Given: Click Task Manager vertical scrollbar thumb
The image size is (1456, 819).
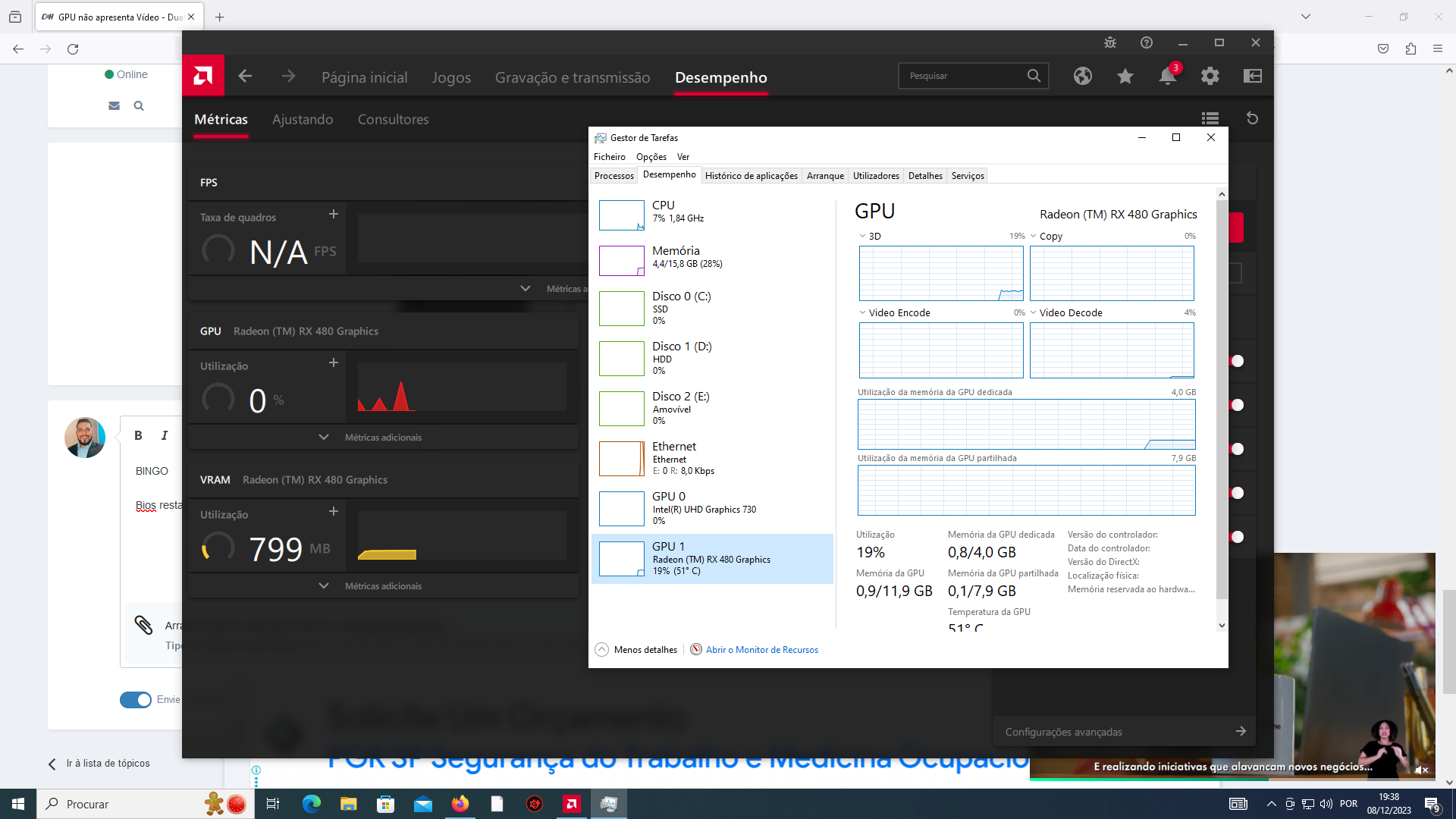Looking at the screenshot, I should tap(1222, 400).
